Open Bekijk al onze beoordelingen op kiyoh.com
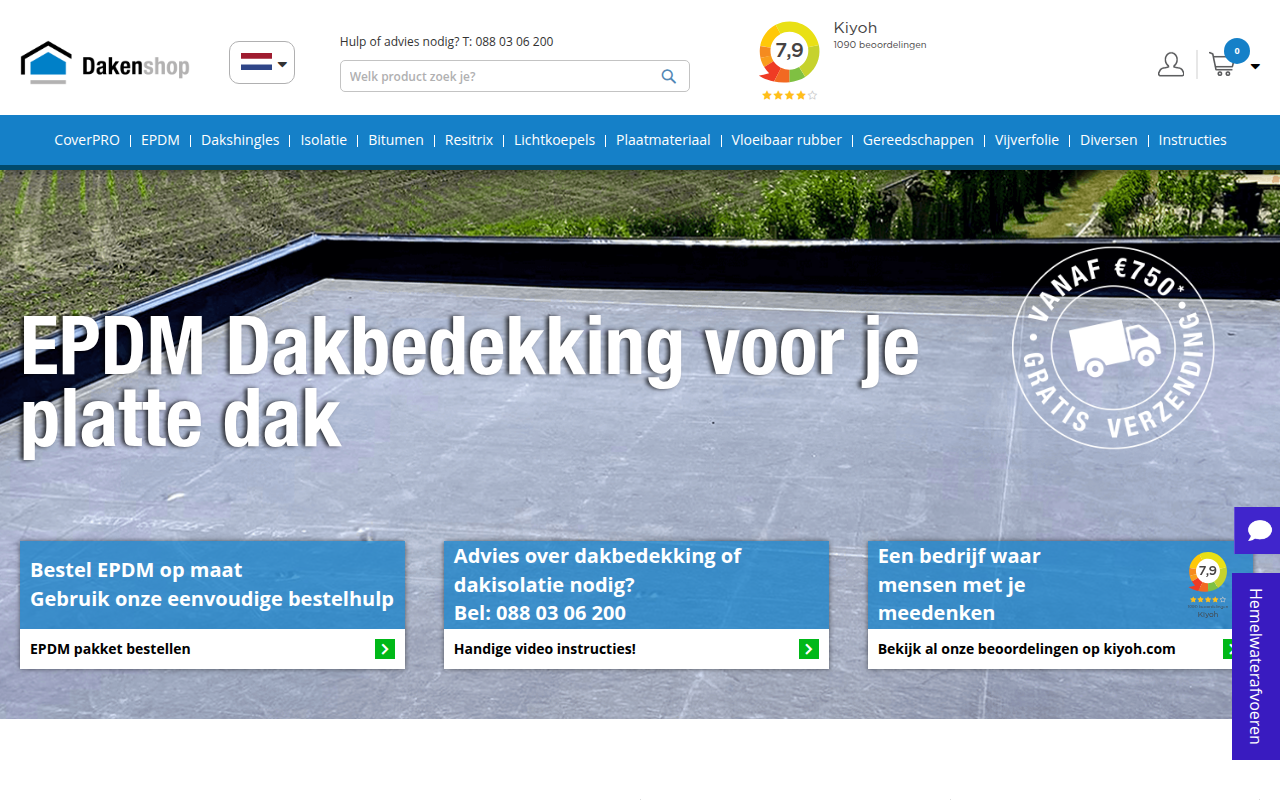 click(1027, 649)
